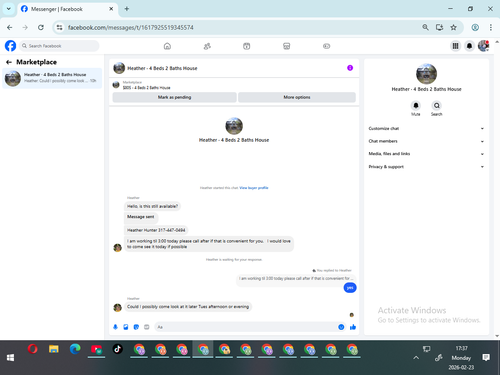
Task: View site information icon in address bar
Action: click(x=59, y=27)
